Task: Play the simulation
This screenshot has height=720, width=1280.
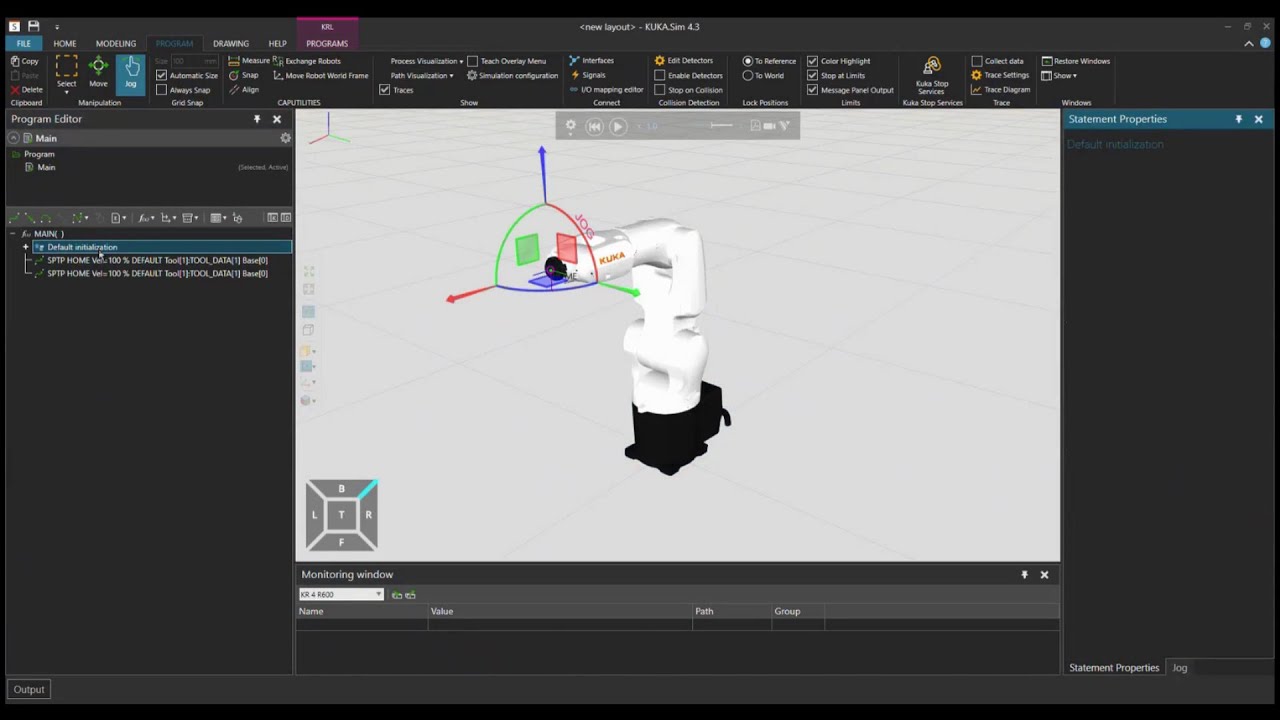Action: 617,126
